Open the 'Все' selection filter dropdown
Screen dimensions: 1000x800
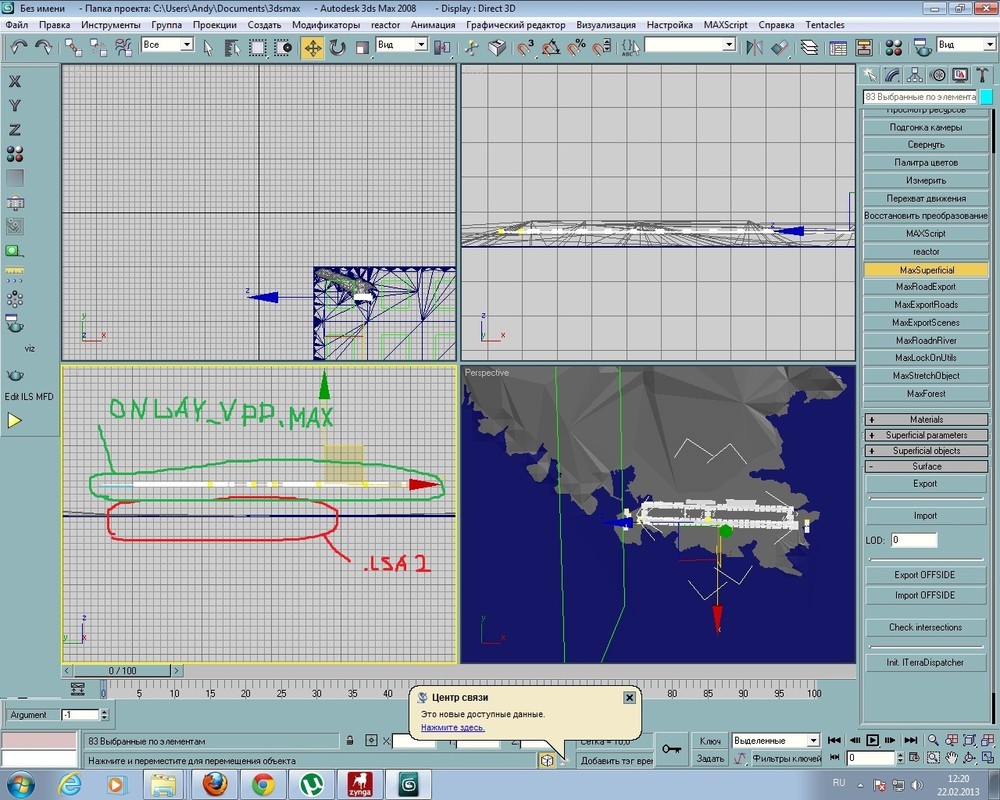click(167, 45)
